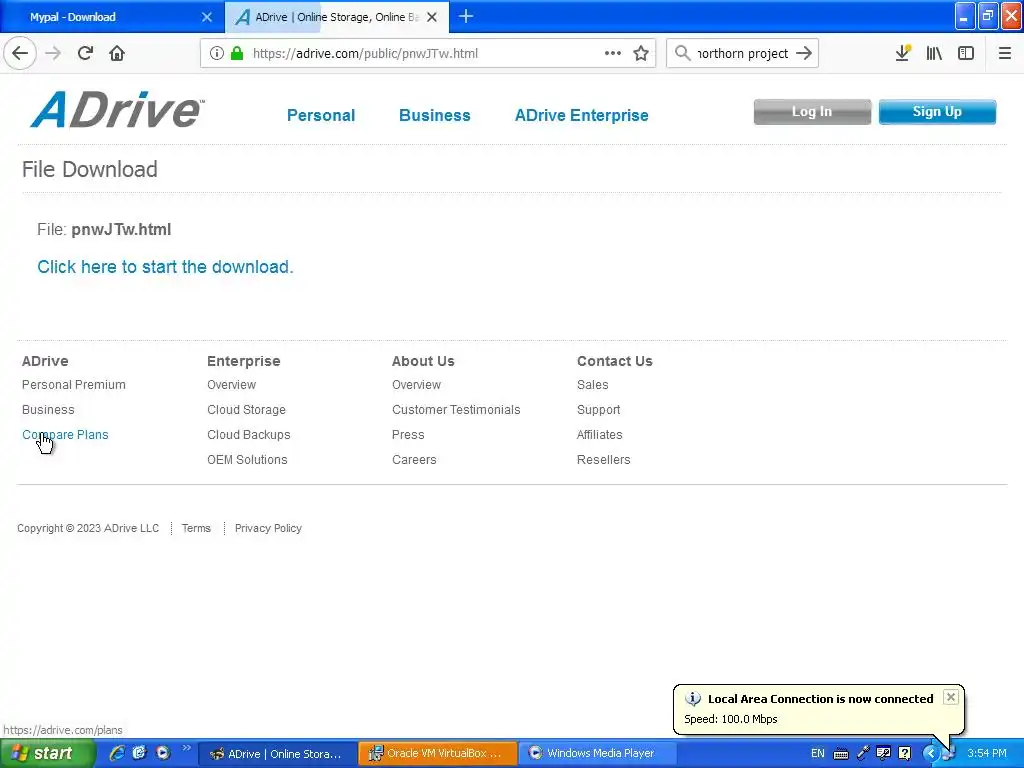Open the Press footer link
Screen dimensions: 1024x768
pos(408,434)
